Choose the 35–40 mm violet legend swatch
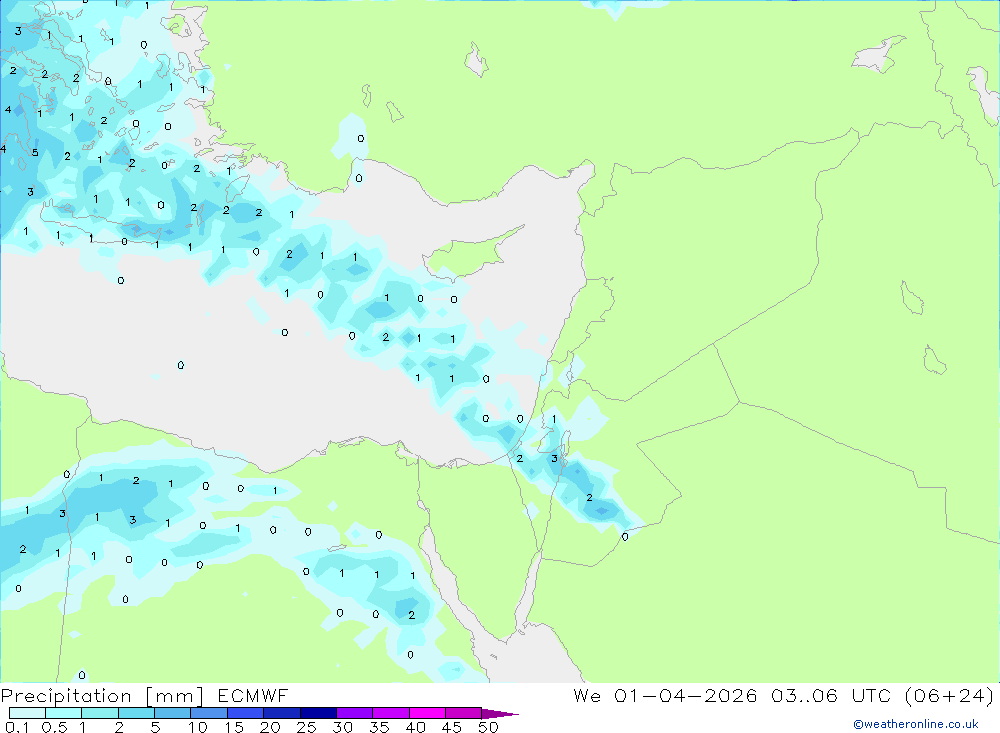The image size is (1000, 733). (x=390, y=713)
